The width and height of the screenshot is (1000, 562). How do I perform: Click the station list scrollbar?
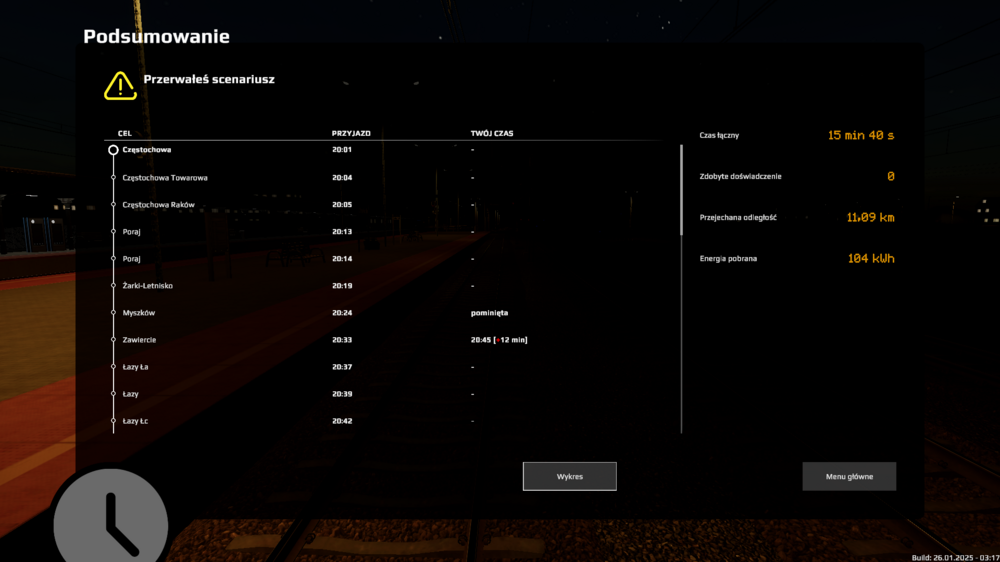(681, 190)
